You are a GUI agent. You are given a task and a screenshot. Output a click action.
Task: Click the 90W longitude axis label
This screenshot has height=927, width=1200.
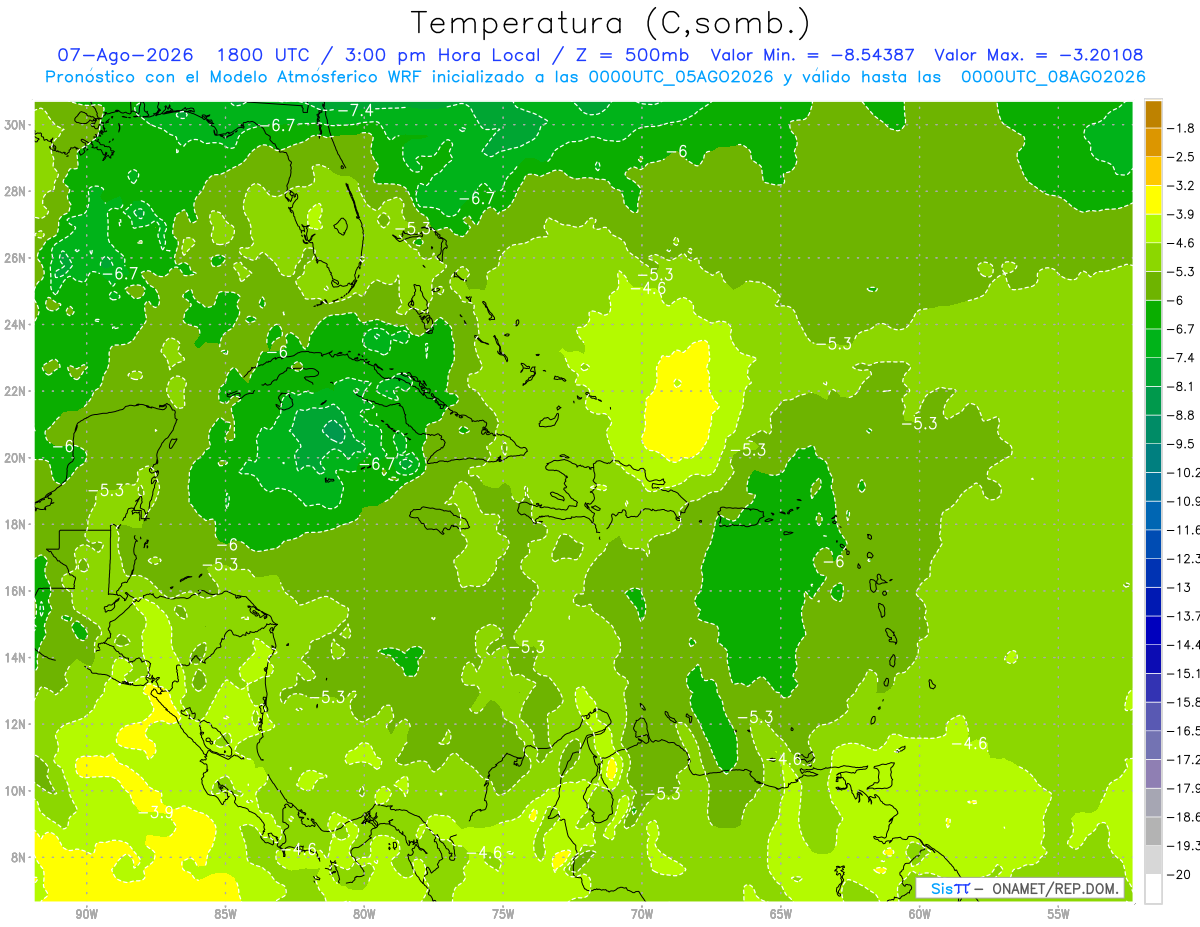point(86,914)
